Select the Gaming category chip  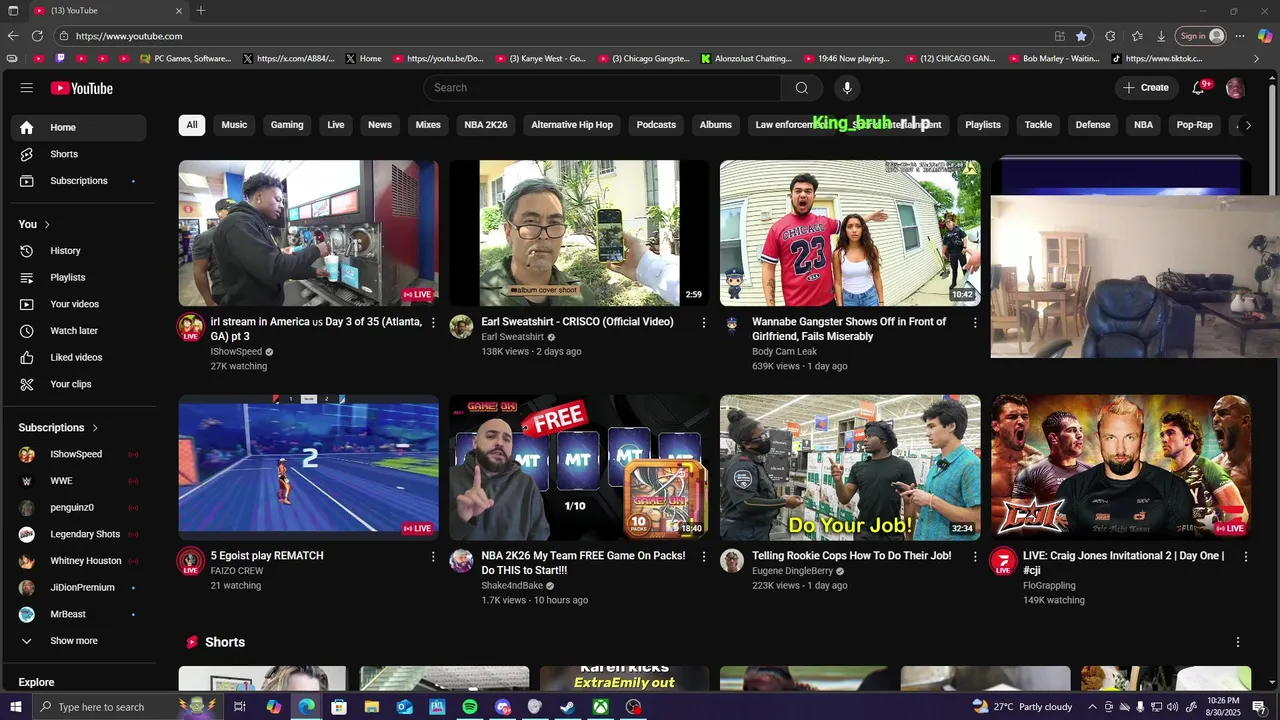(x=287, y=125)
